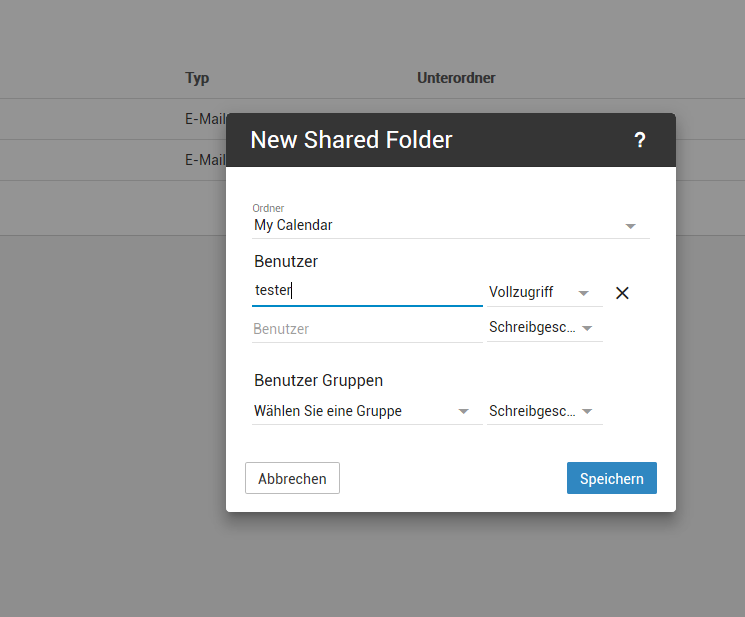Click the 'Benutzer' section heading
Image resolution: width=745 pixels, height=617 pixels.
coord(286,261)
